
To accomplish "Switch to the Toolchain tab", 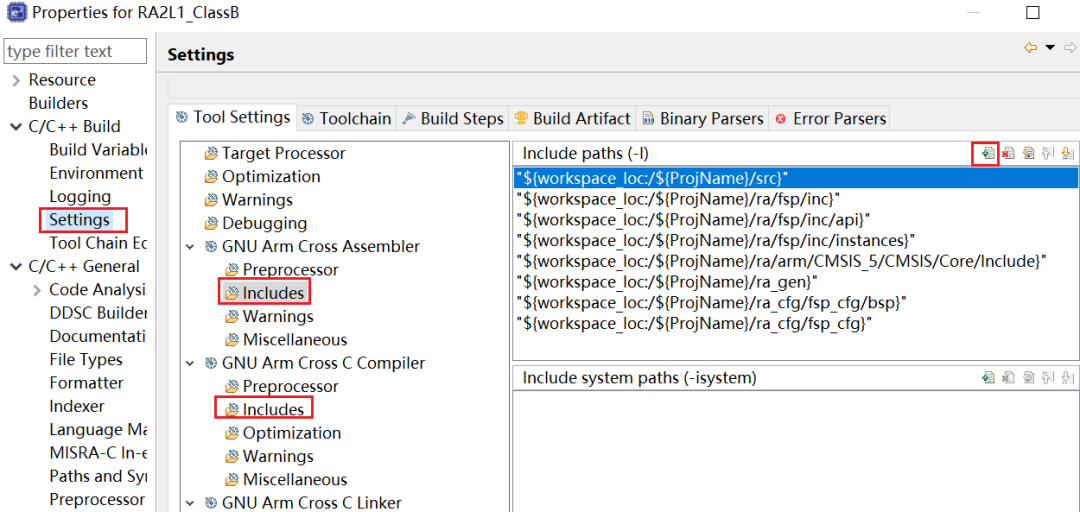I will click(346, 118).
